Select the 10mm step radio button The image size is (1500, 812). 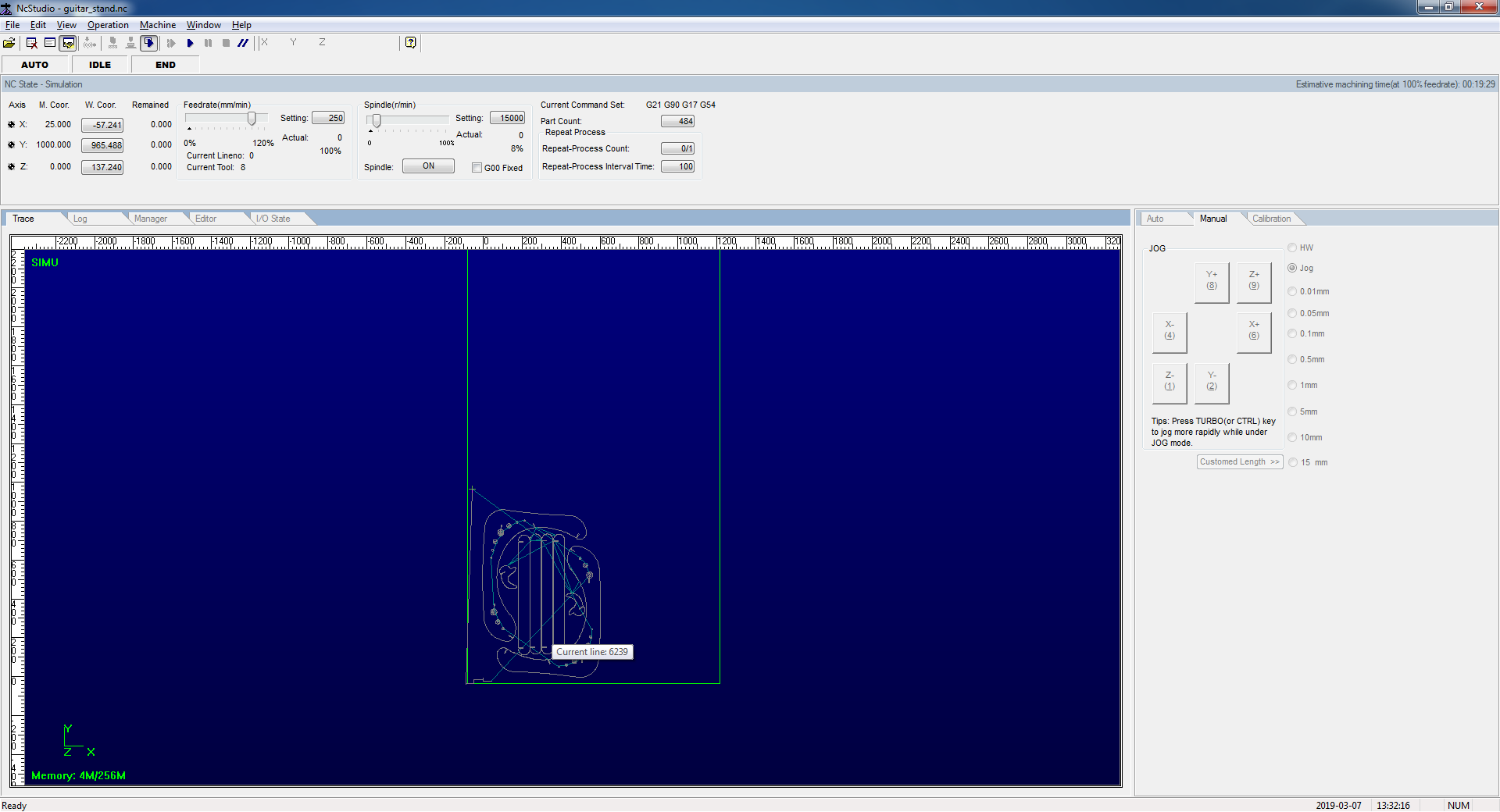coord(1292,437)
